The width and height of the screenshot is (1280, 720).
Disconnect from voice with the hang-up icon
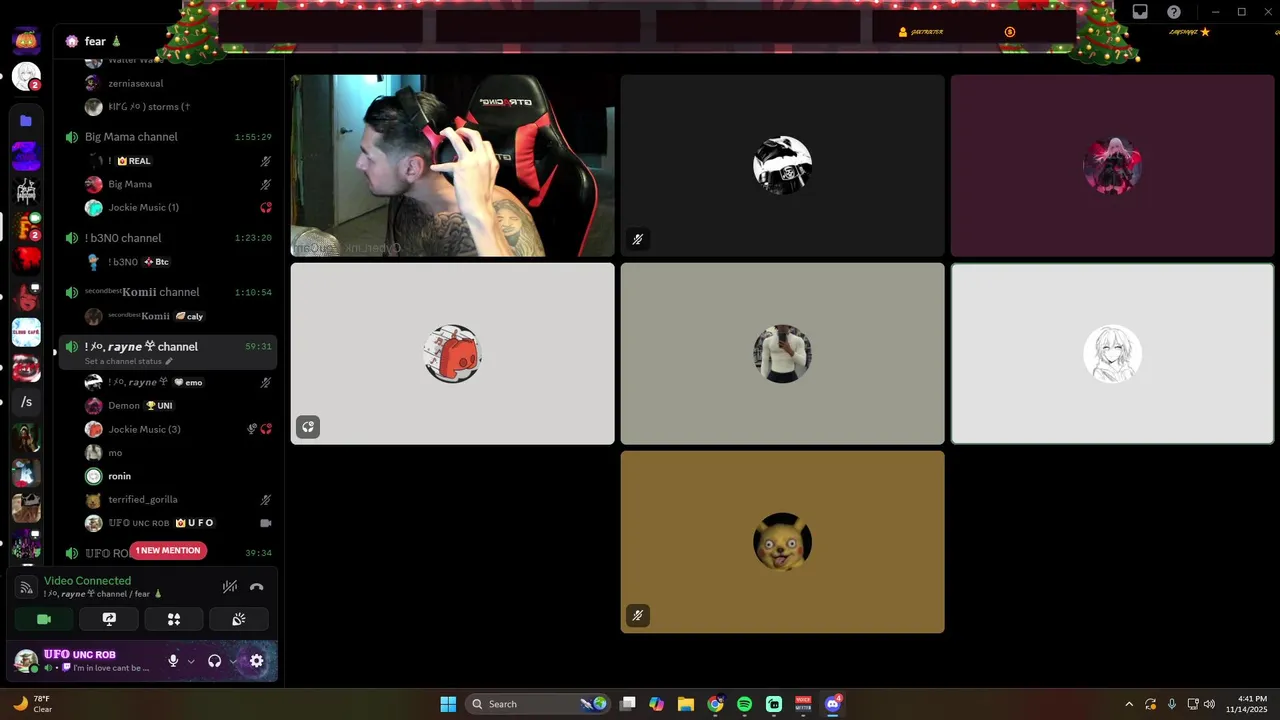pyautogui.click(x=257, y=587)
